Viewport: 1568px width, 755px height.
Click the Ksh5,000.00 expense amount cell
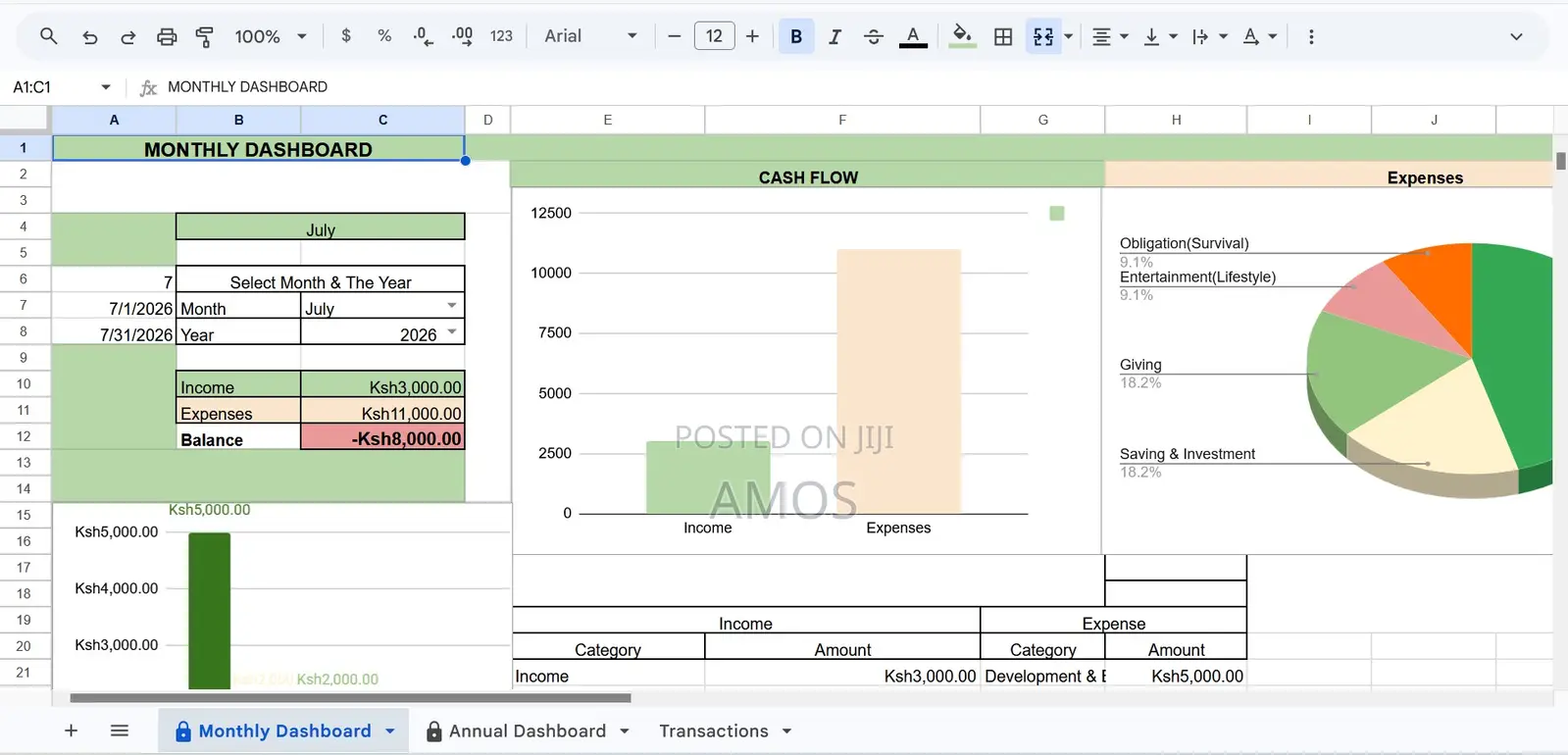point(1176,675)
